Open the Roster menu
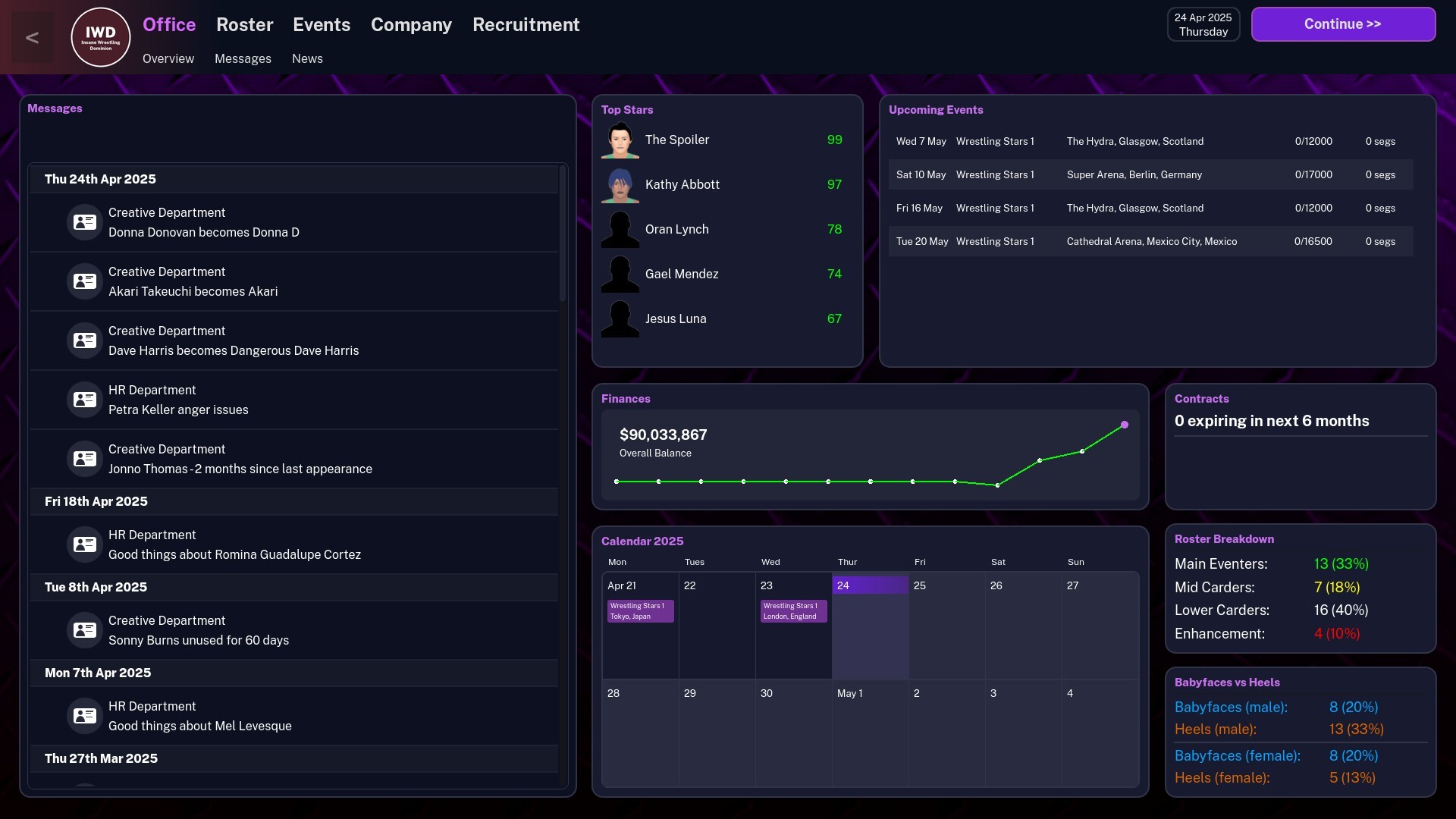Image resolution: width=1456 pixels, height=819 pixels. coord(244,25)
